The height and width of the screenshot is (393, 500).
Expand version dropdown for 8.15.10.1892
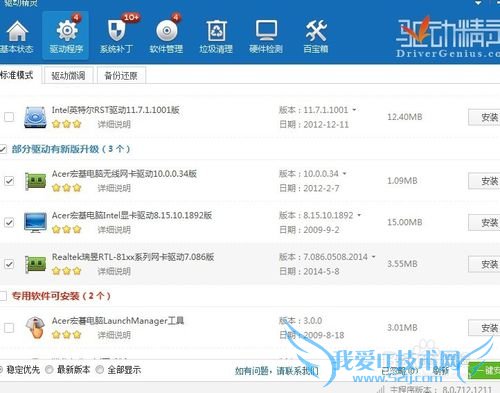tap(359, 215)
